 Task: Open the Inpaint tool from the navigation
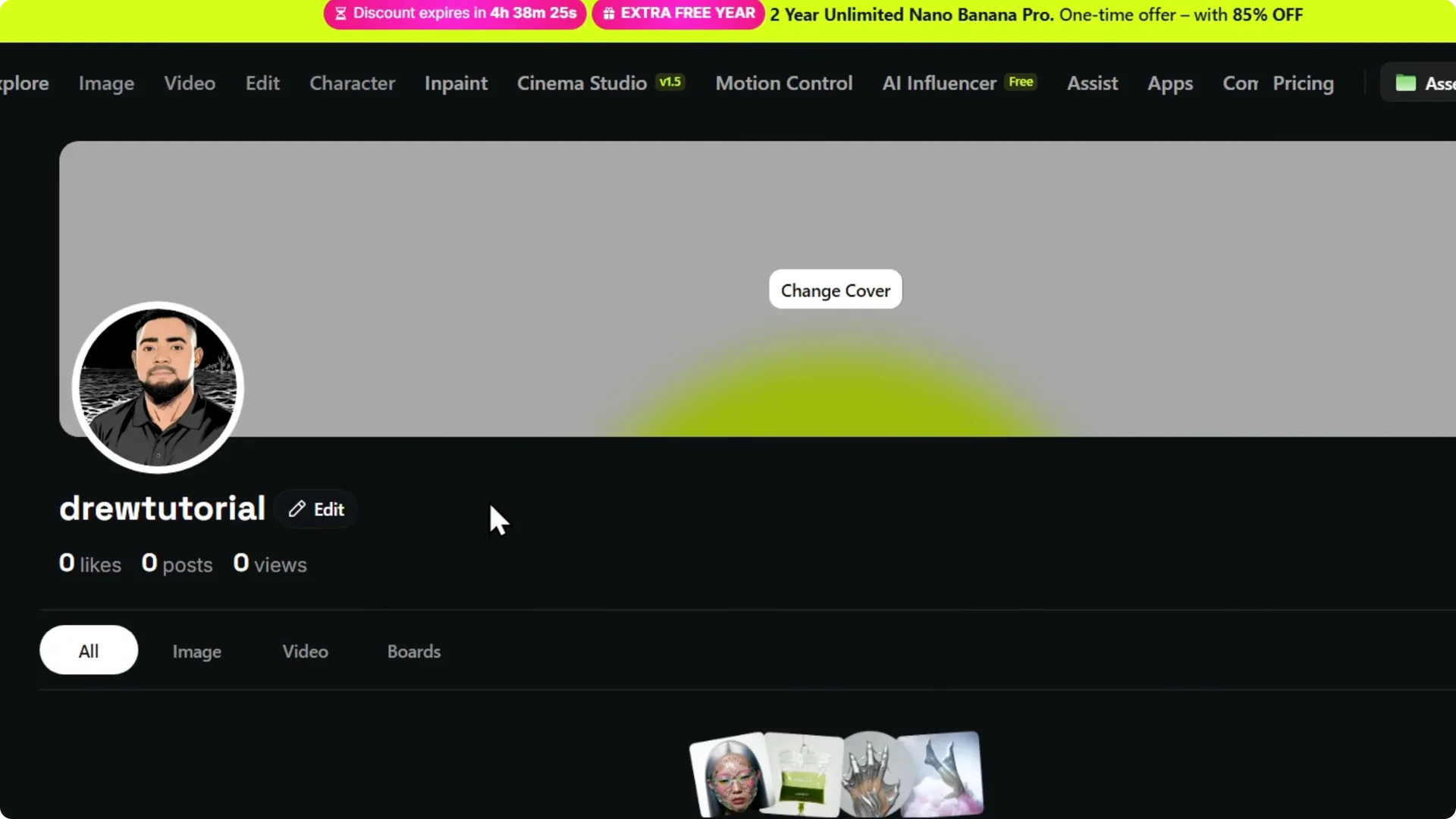coord(456,83)
